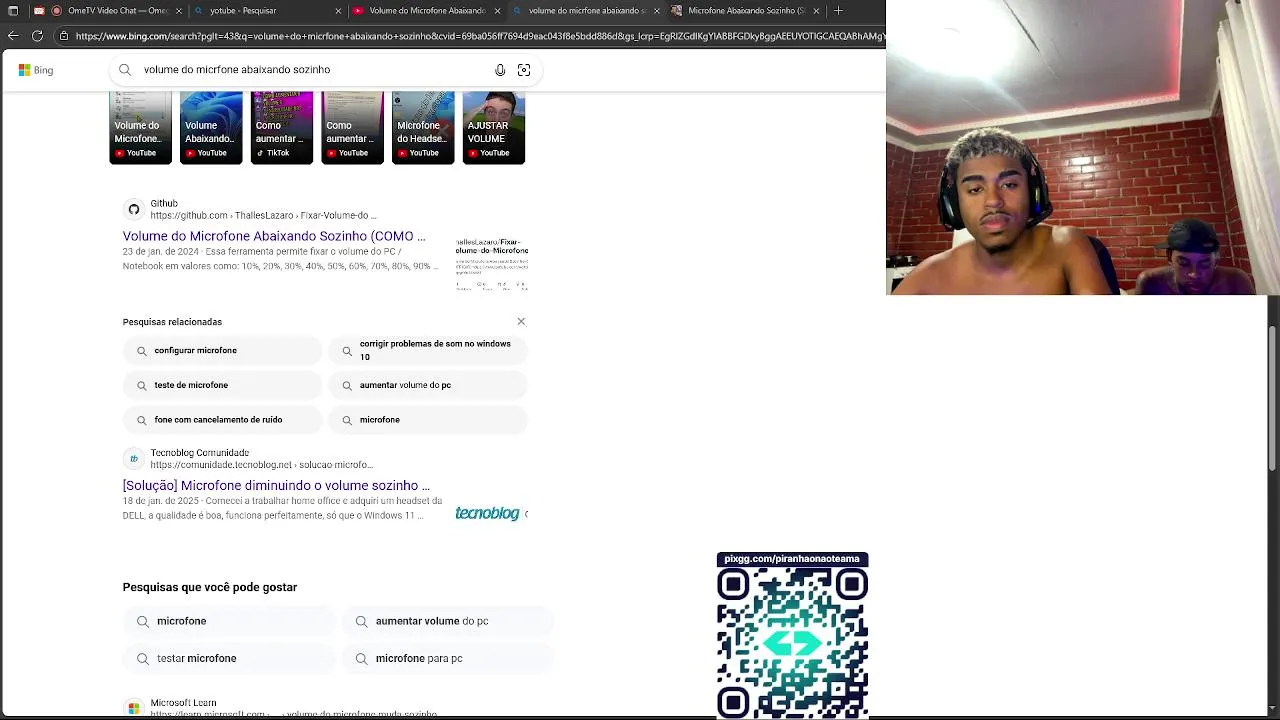This screenshot has width=1280, height=720.
Task: Search related 'configurar microfone'
Action: 222,351
